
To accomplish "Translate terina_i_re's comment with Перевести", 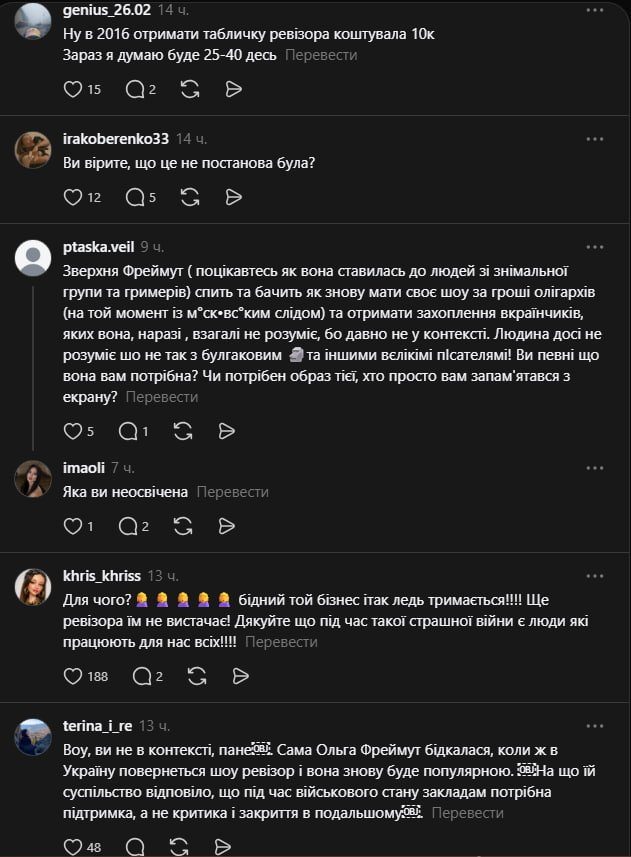I will tap(468, 813).
